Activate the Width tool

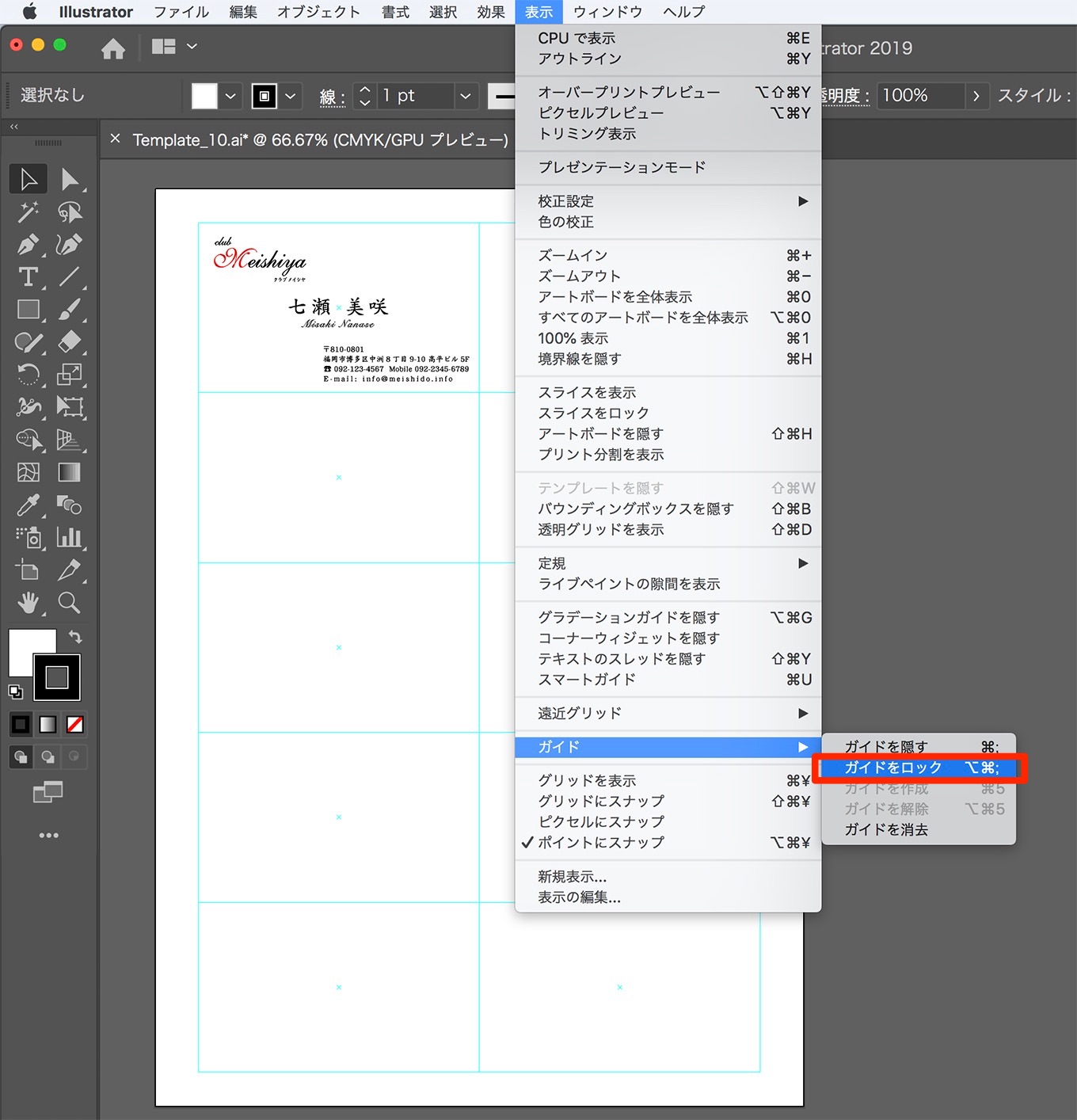click(29, 407)
